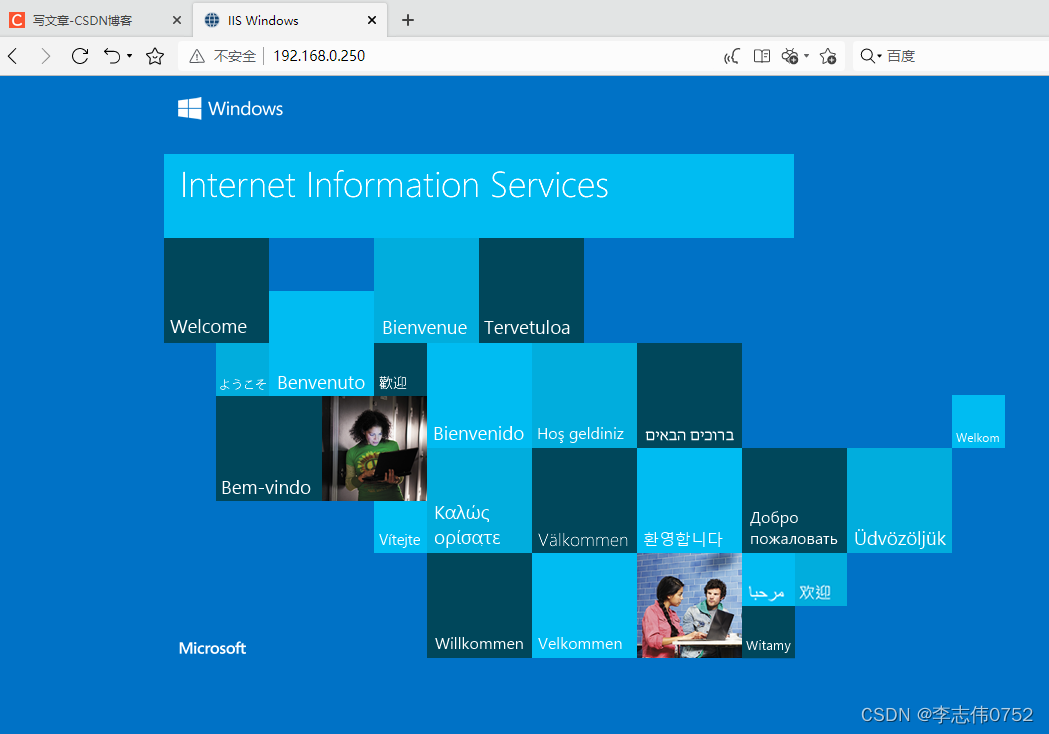Click the insecure warning triangle icon

coord(197,56)
